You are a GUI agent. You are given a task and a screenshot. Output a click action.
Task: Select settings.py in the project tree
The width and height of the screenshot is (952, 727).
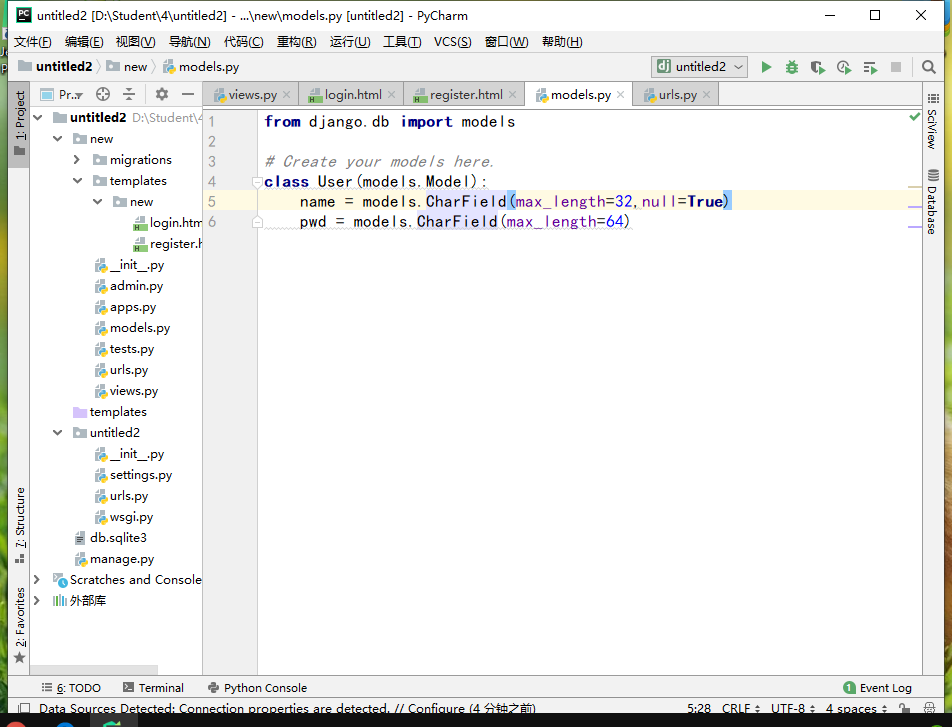pos(140,475)
